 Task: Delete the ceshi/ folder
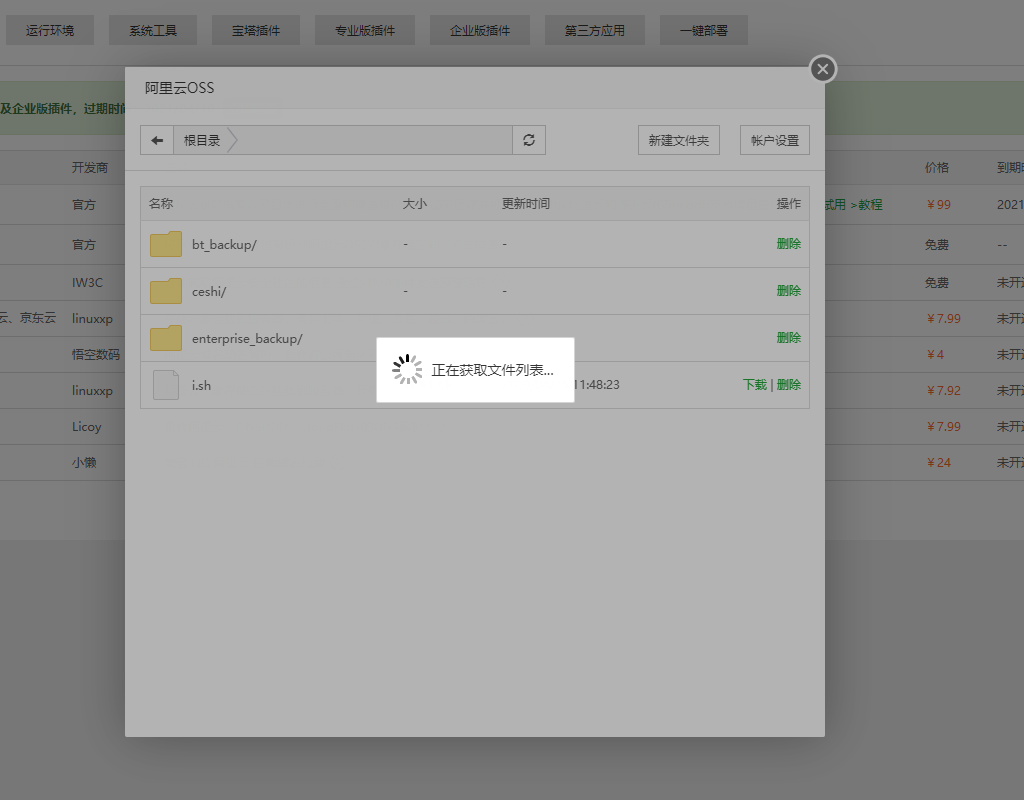click(788, 291)
